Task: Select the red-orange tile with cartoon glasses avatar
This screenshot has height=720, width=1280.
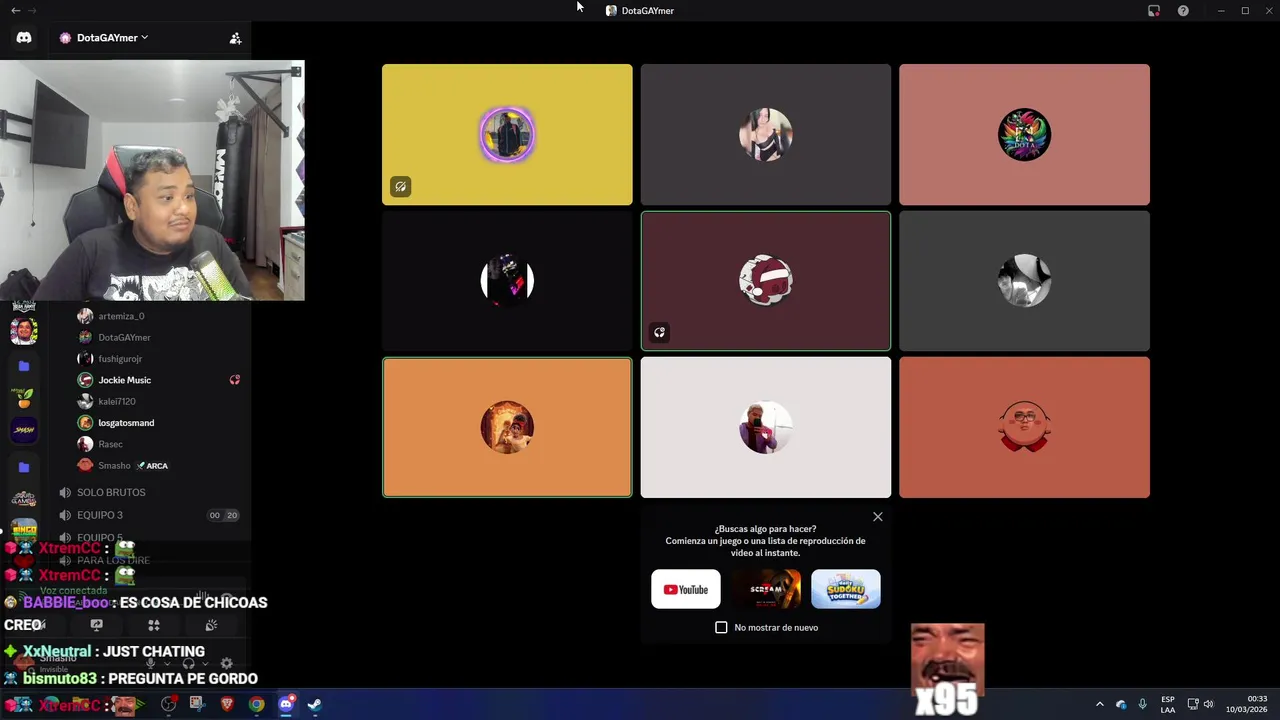Action: pos(1024,427)
